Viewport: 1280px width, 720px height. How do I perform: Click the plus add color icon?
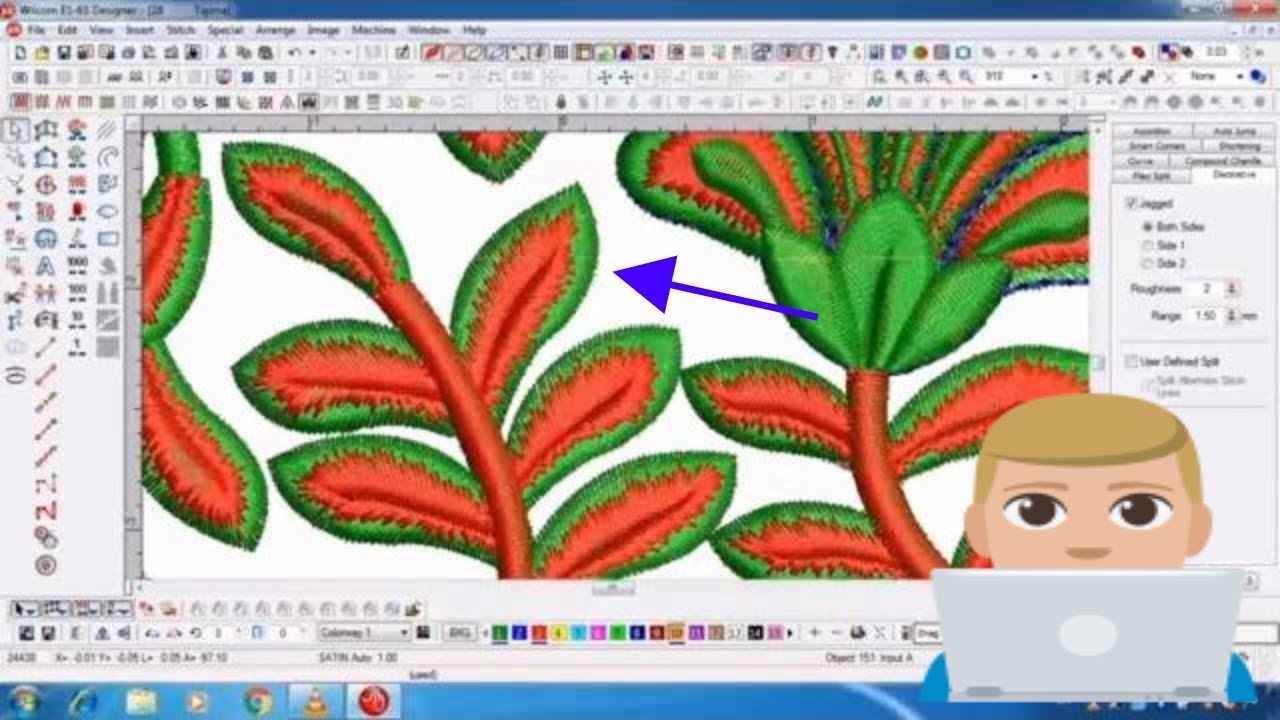click(814, 633)
